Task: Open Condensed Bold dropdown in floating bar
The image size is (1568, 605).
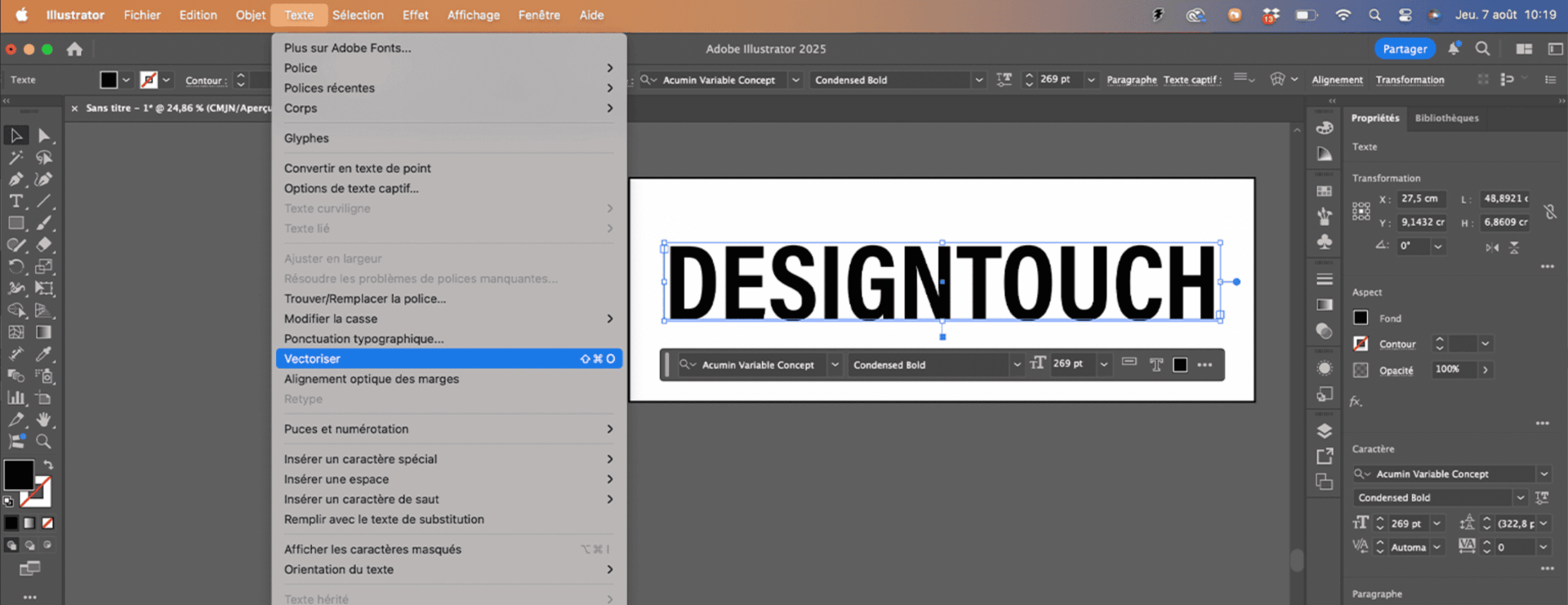Action: 1017,365
